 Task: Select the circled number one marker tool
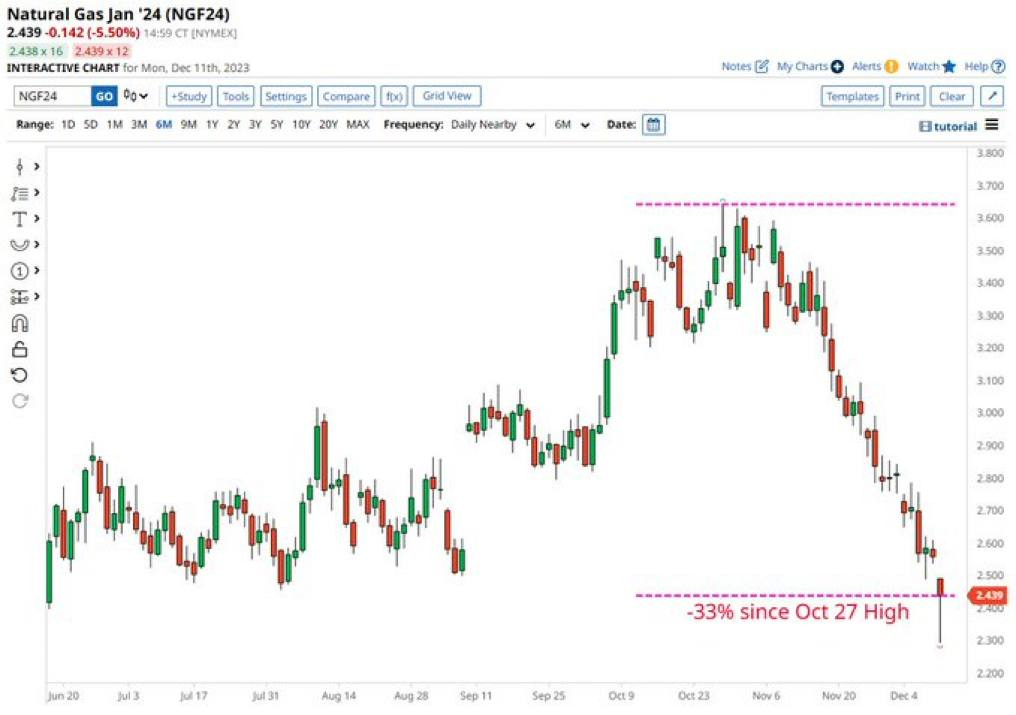(x=19, y=271)
